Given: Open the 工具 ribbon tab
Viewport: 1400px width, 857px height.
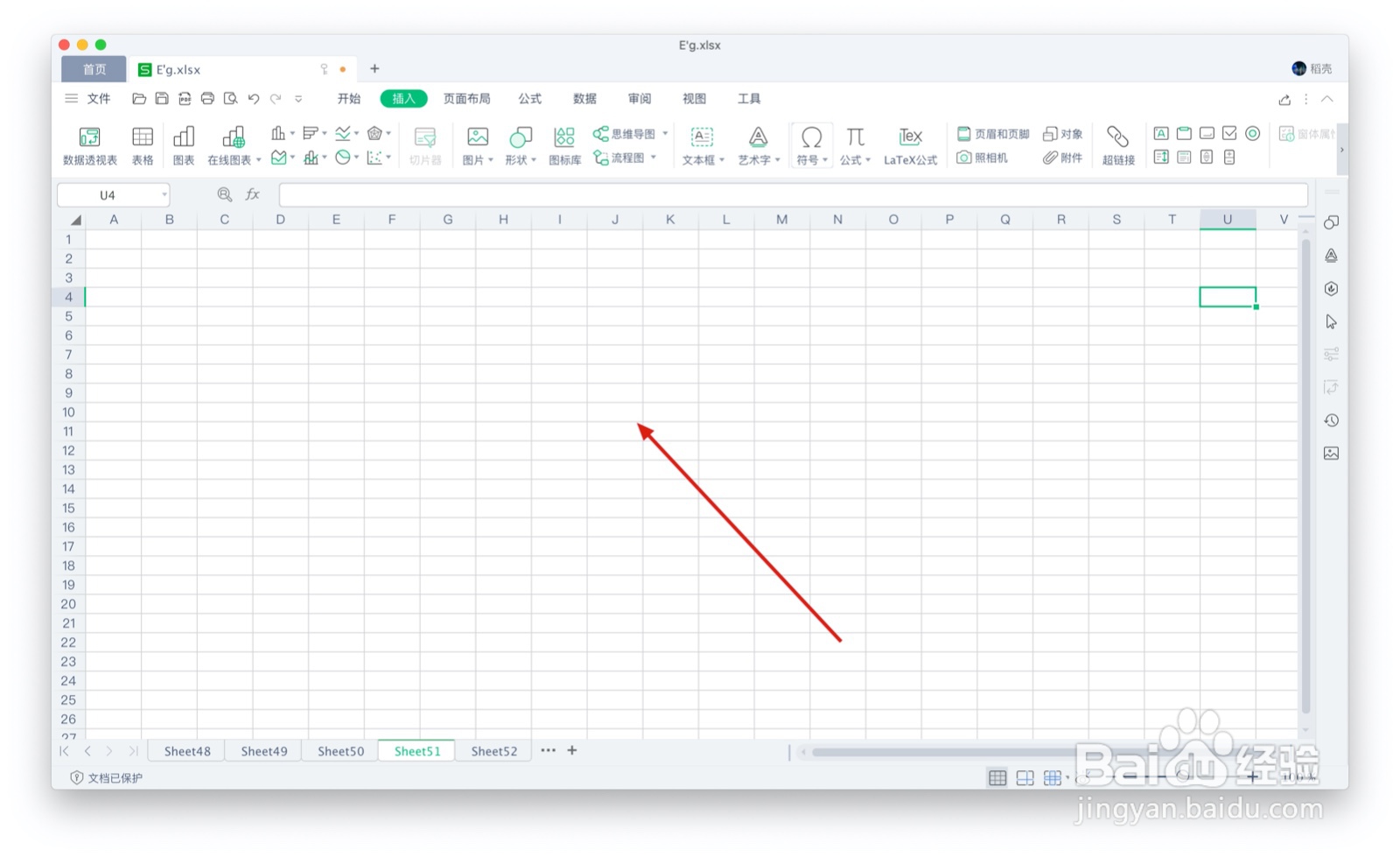Looking at the screenshot, I should click(749, 99).
